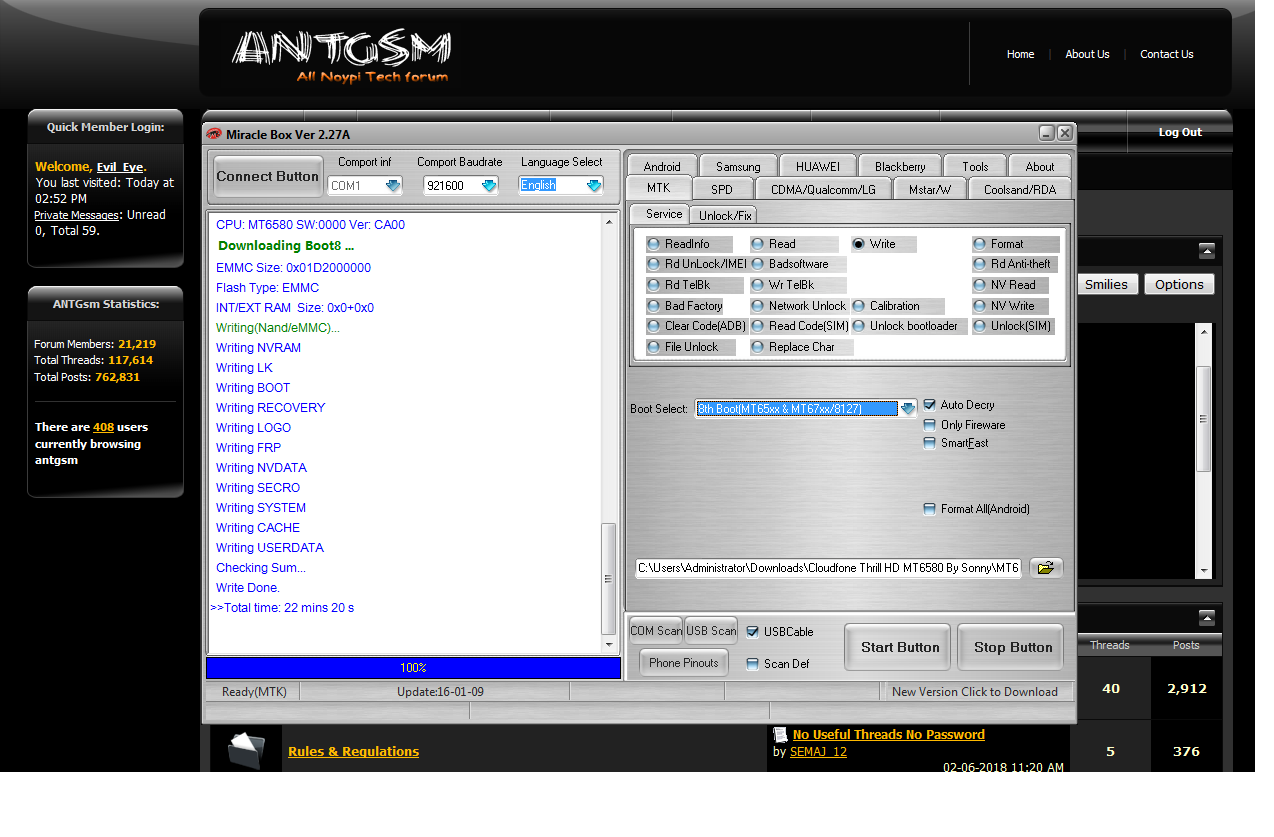
Task: Open SEMAJ_12 user profile link
Action: (818, 752)
